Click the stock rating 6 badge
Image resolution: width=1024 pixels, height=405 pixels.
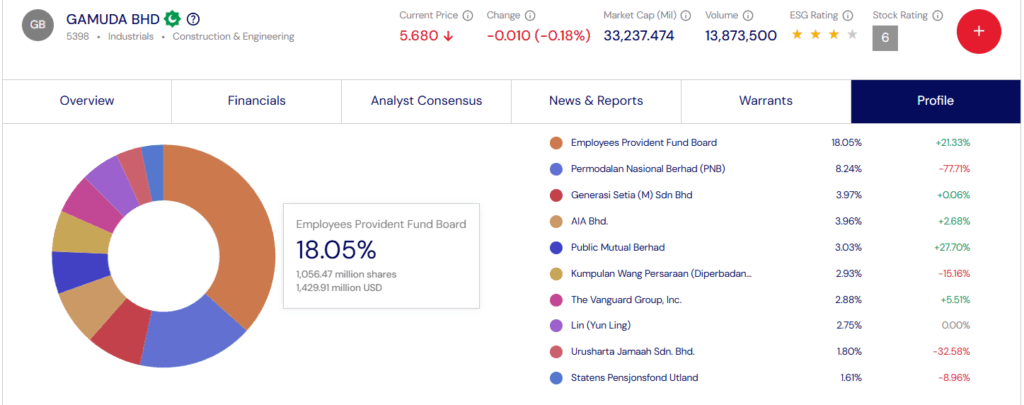(884, 38)
